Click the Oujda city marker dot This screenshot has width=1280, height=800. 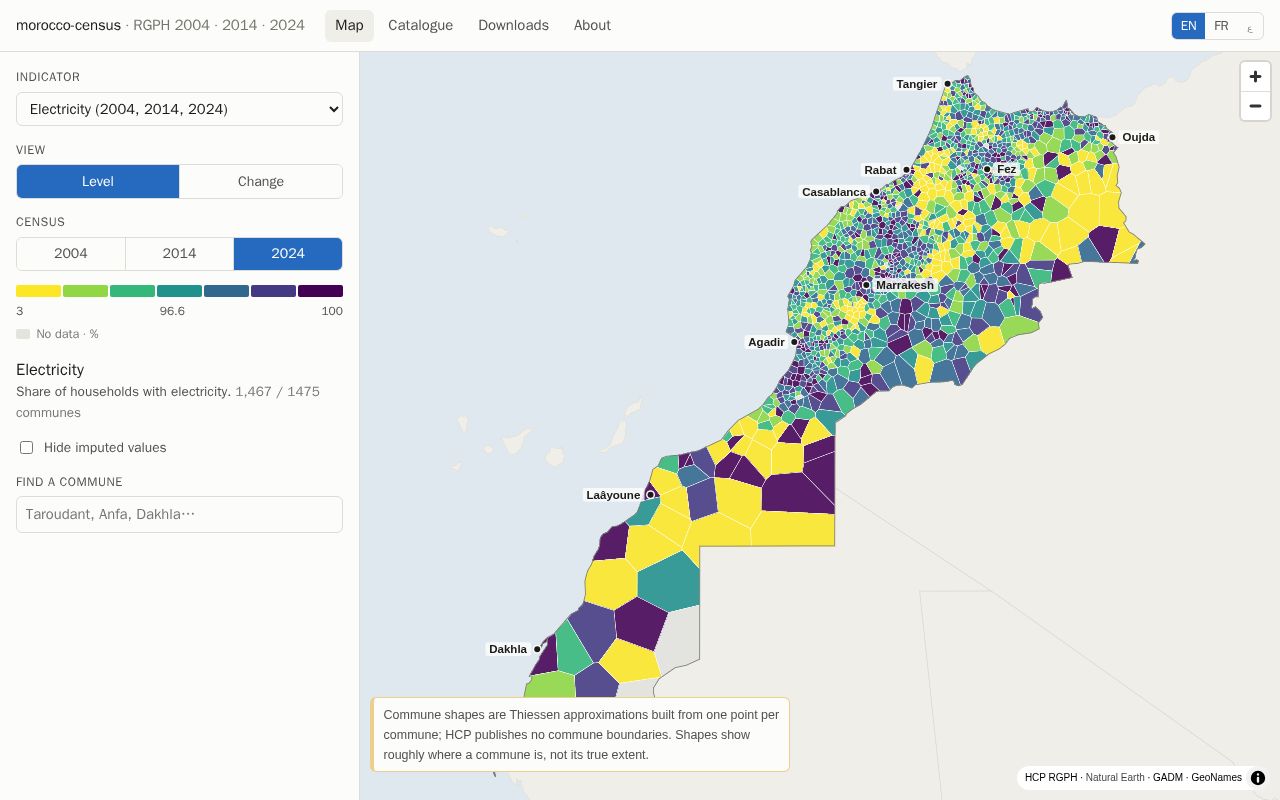tap(1112, 137)
